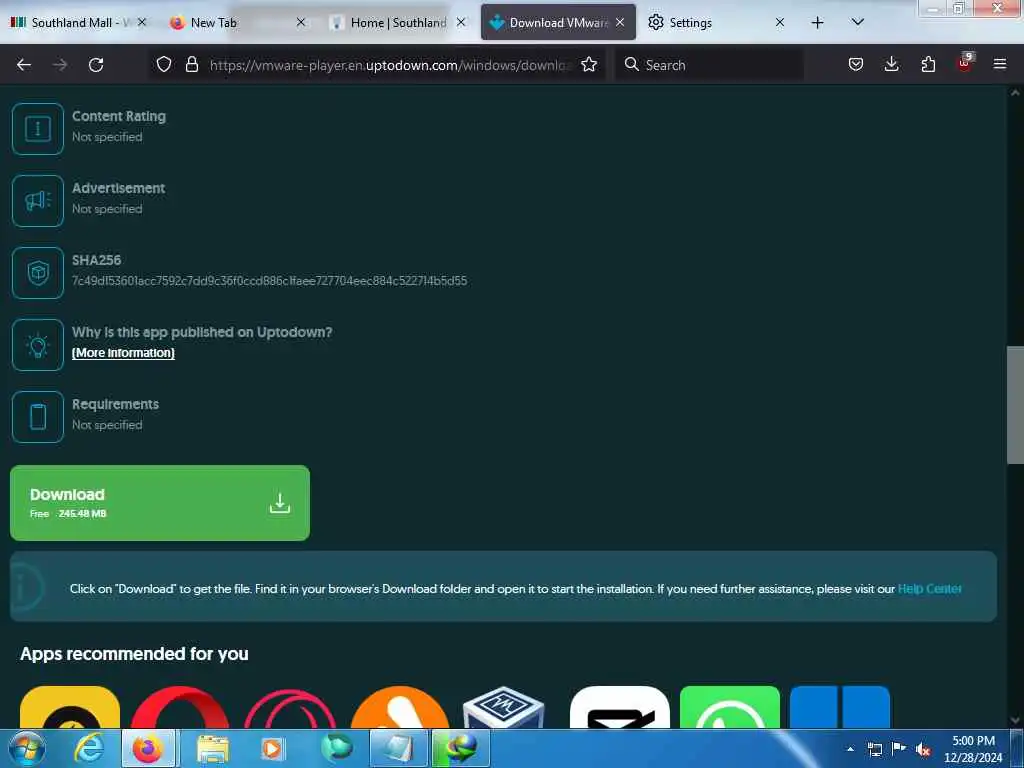
Task: Click the uptodown.com URL address bar
Action: [390, 65]
